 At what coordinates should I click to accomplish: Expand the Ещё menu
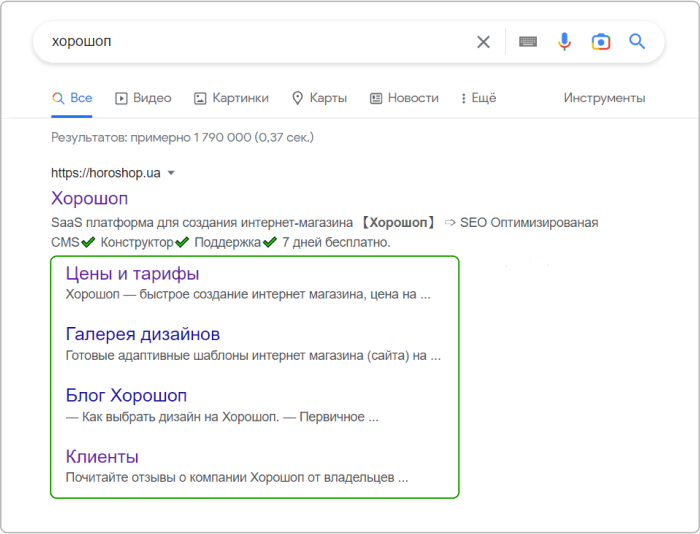[479, 98]
